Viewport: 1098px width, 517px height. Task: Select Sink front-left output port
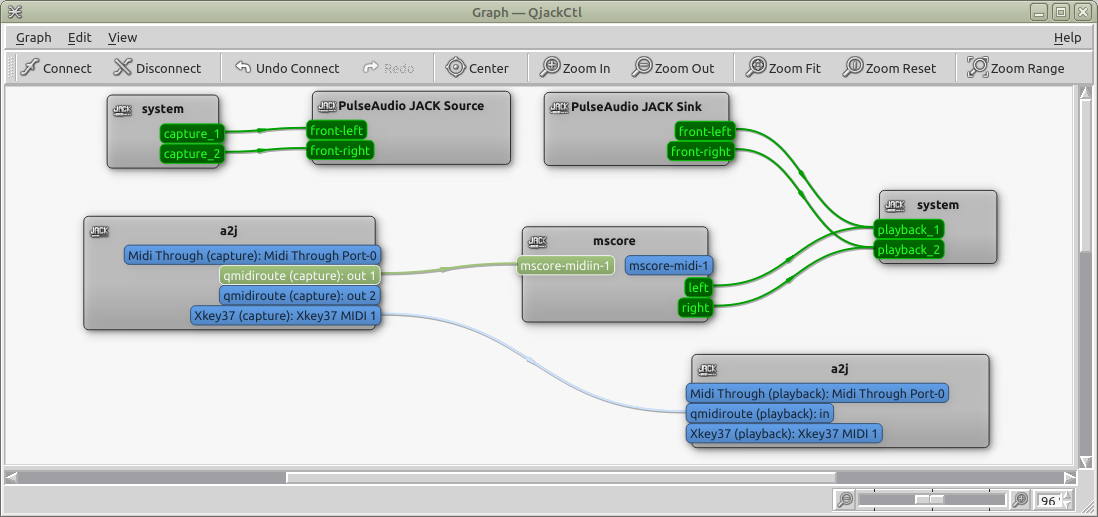point(704,132)
